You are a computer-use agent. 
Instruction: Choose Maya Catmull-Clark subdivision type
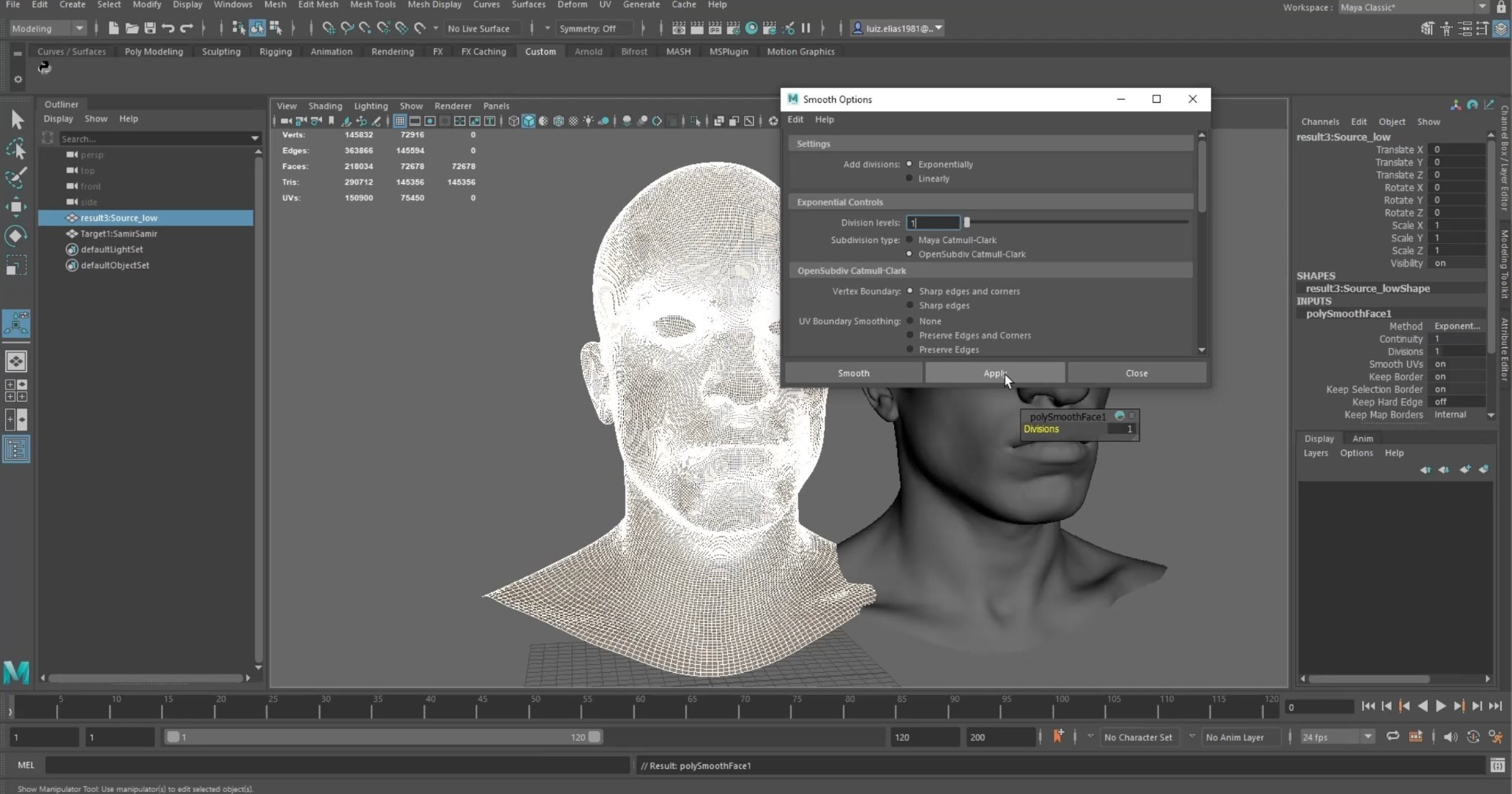click(910, 239)
